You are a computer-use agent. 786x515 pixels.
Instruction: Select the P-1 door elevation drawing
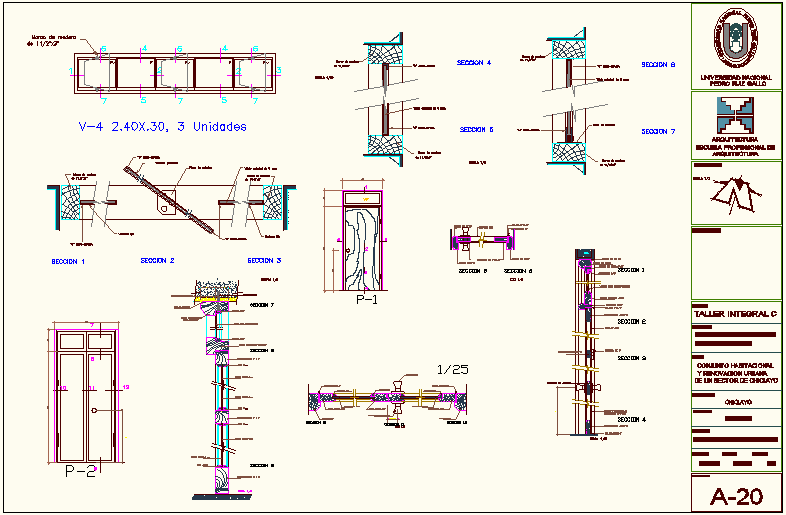(365, 239)
